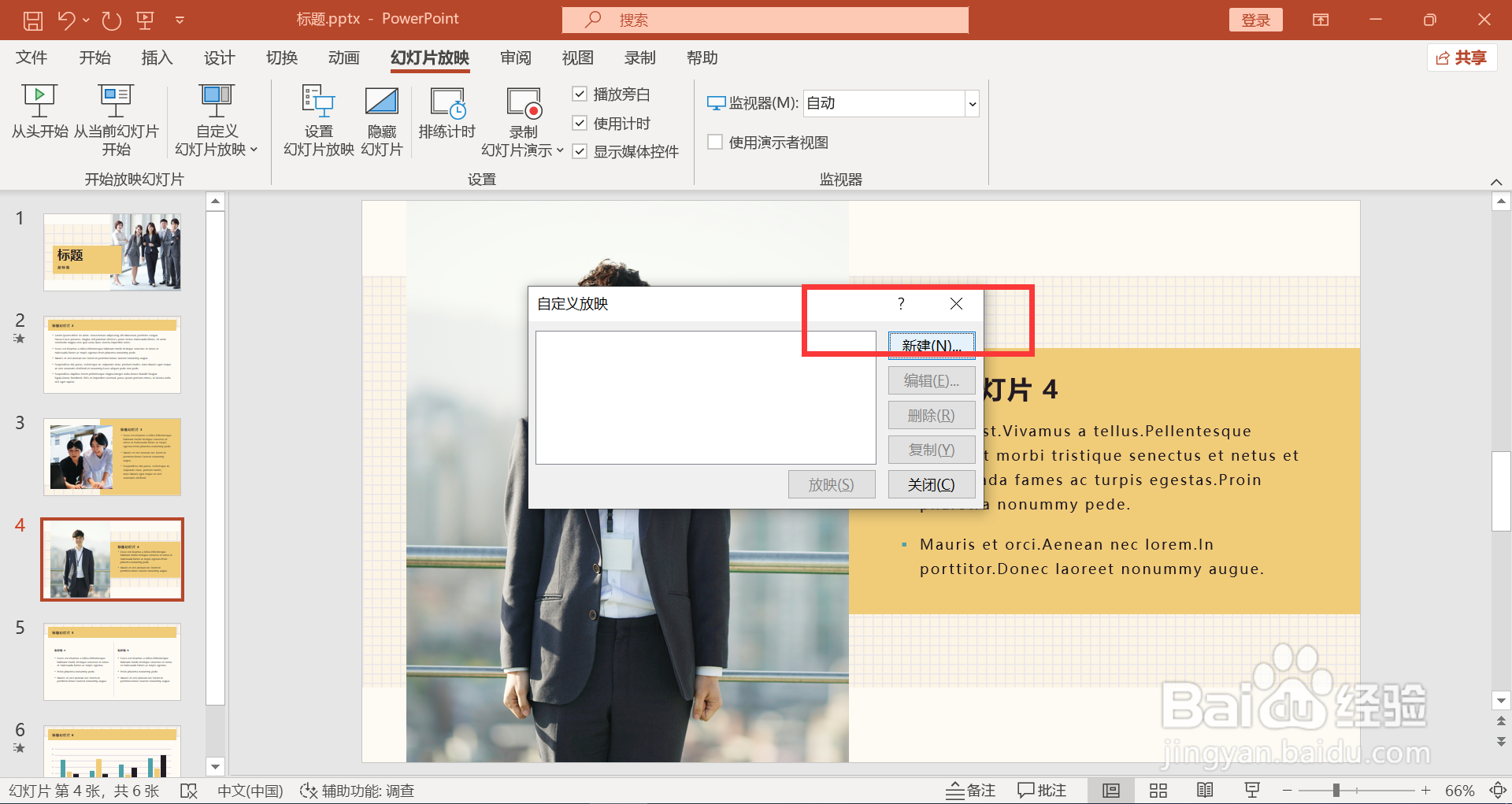Click the animation star under slide 2
Viewport: 1512px width, 804px height.
[x=20, y=339]
